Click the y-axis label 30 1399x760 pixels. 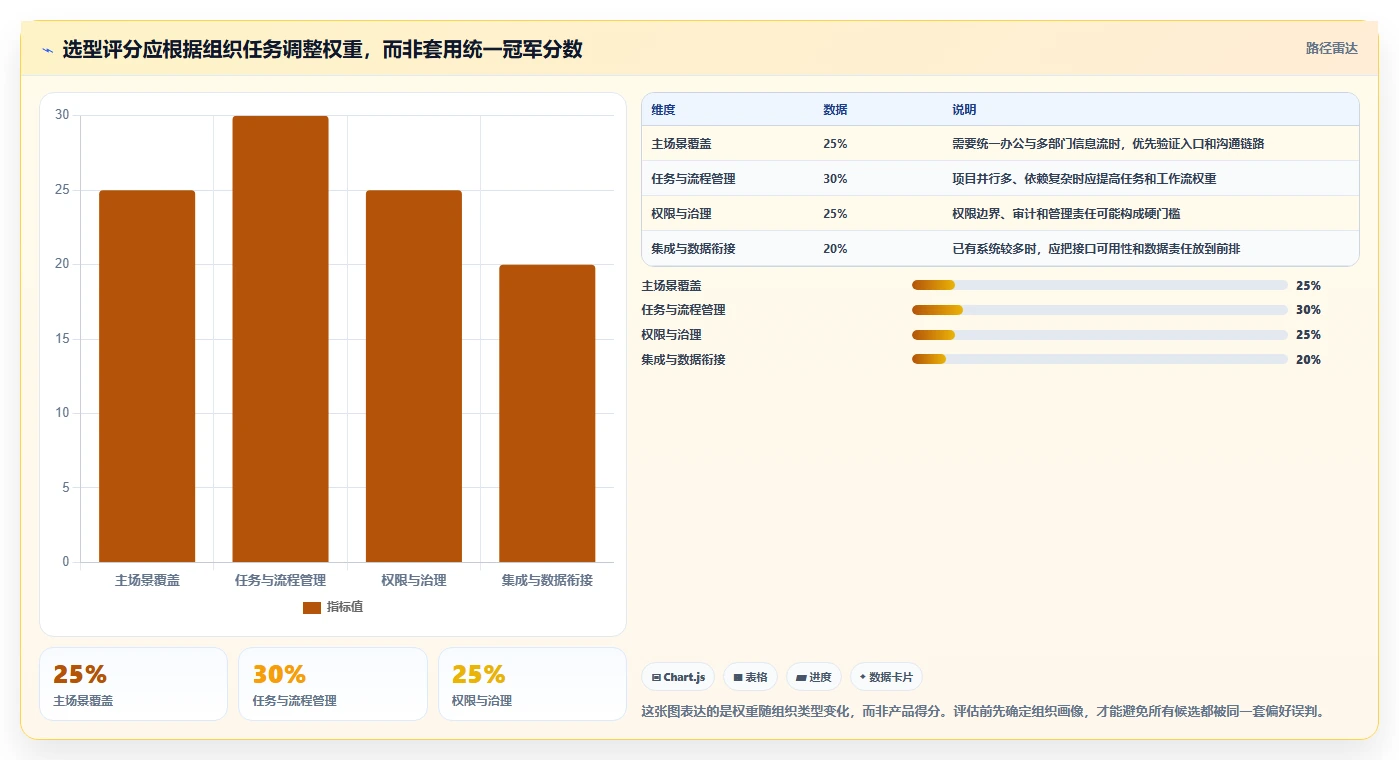[62, 115]
